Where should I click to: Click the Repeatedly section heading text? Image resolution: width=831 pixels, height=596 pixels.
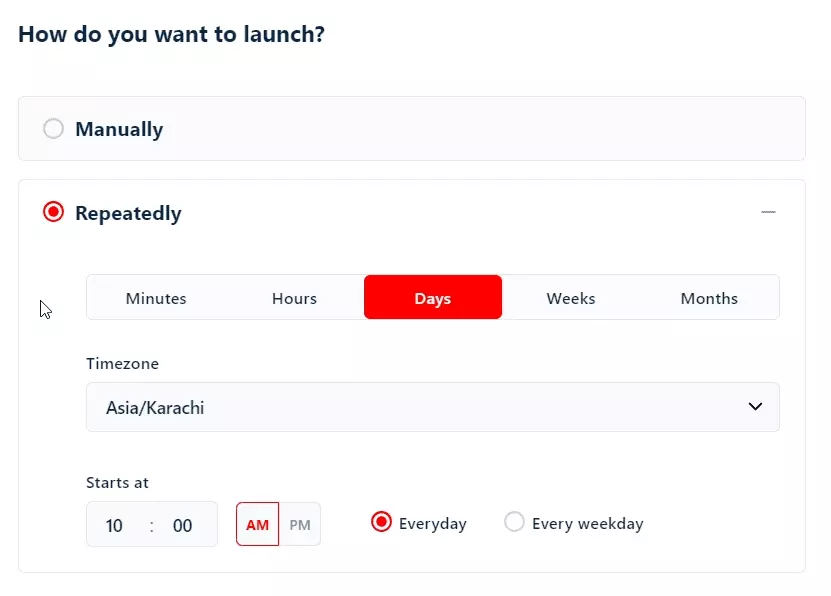(128, 213)
